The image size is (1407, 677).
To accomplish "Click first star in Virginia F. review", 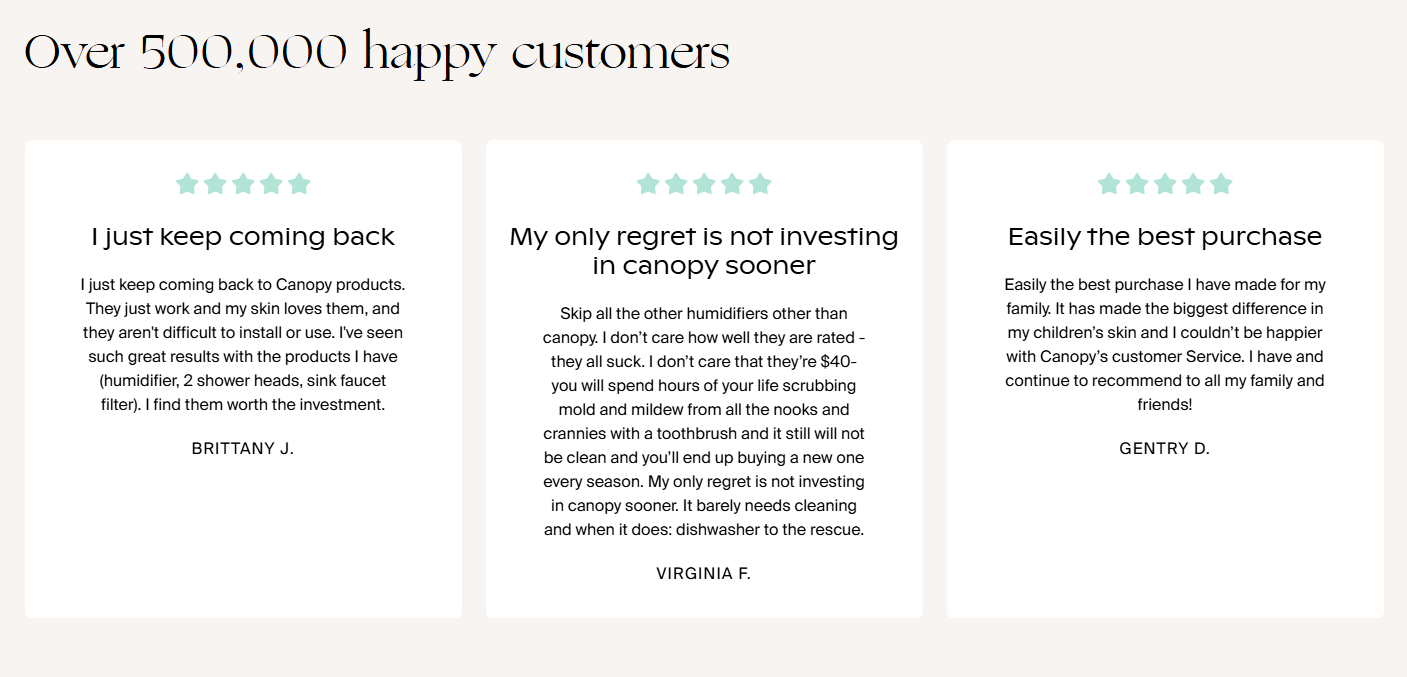I will pyautogui.click(x=648, y=184).
